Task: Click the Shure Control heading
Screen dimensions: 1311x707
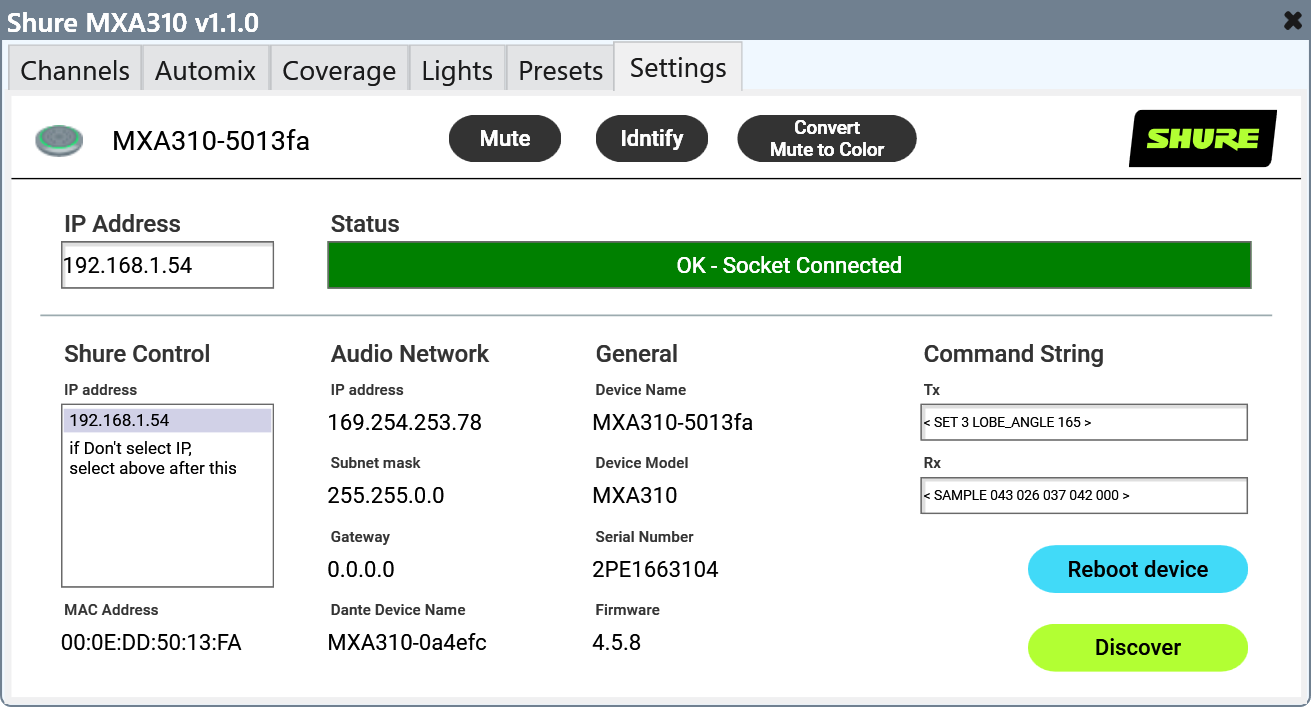Action: [137, 354]
